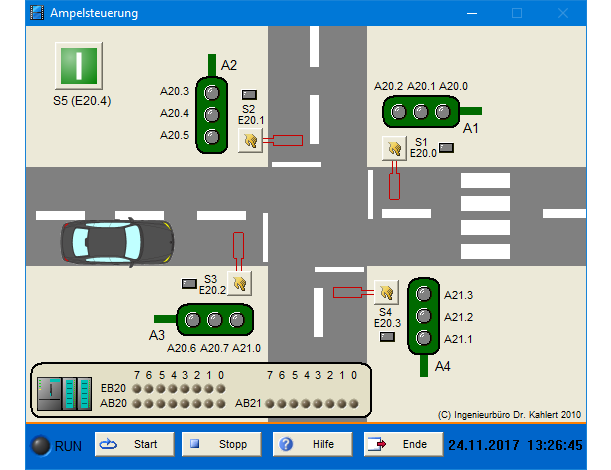Click EB20 bit 4 LED

click(173, 389)
